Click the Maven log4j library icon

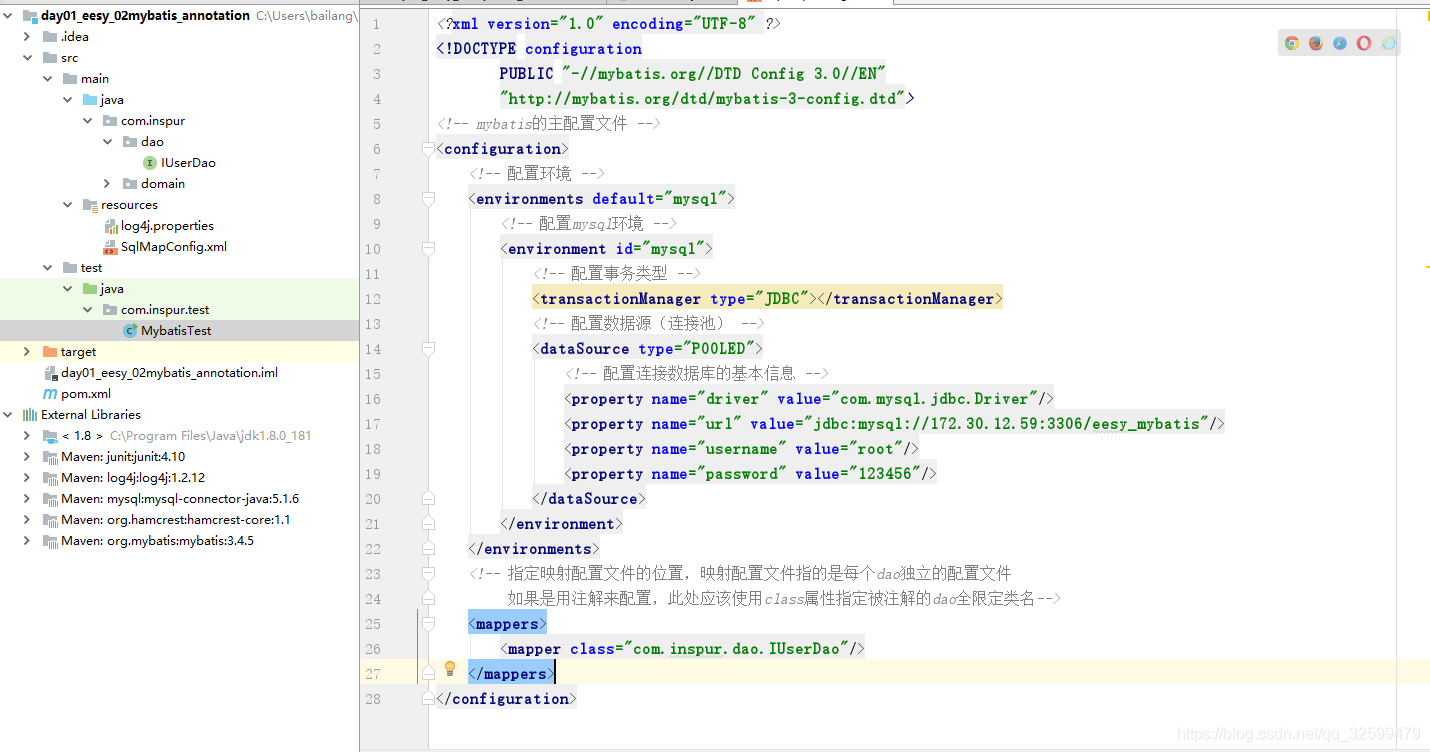51,478
